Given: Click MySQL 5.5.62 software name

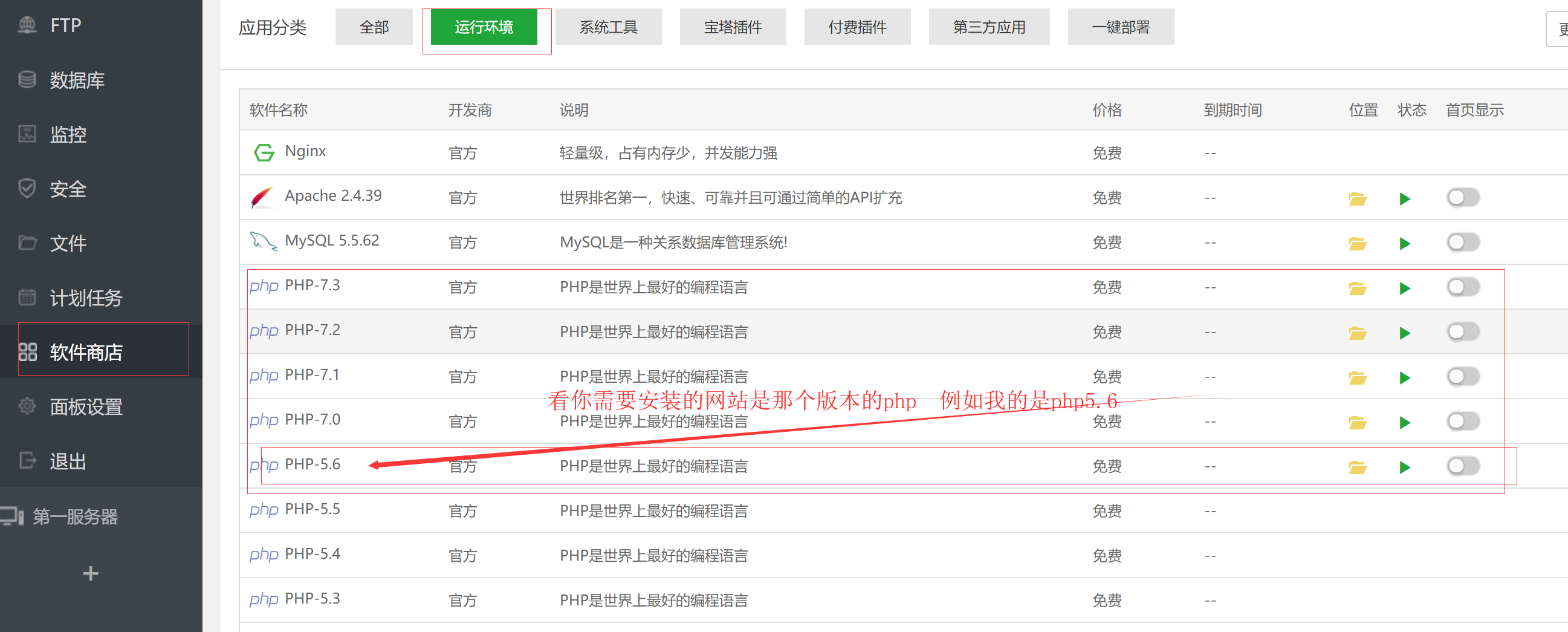Looking at the screenshot, I should [332, 241].
